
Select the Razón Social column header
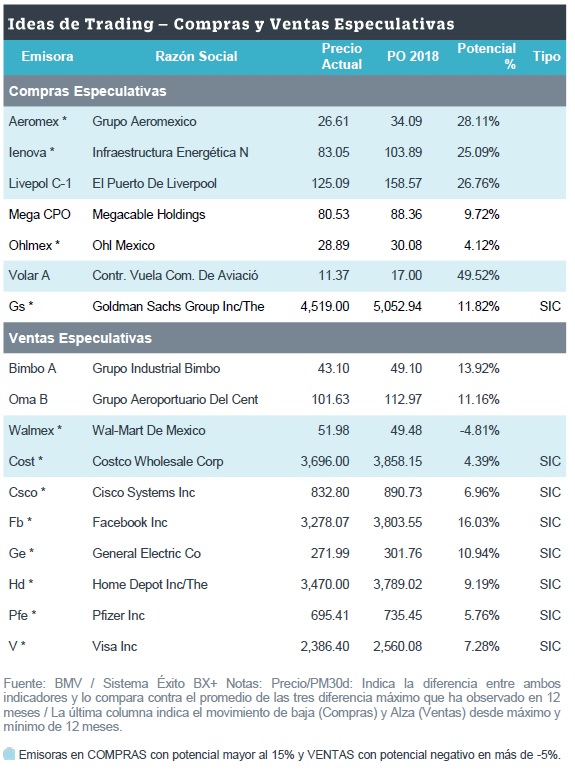[196, 56]
